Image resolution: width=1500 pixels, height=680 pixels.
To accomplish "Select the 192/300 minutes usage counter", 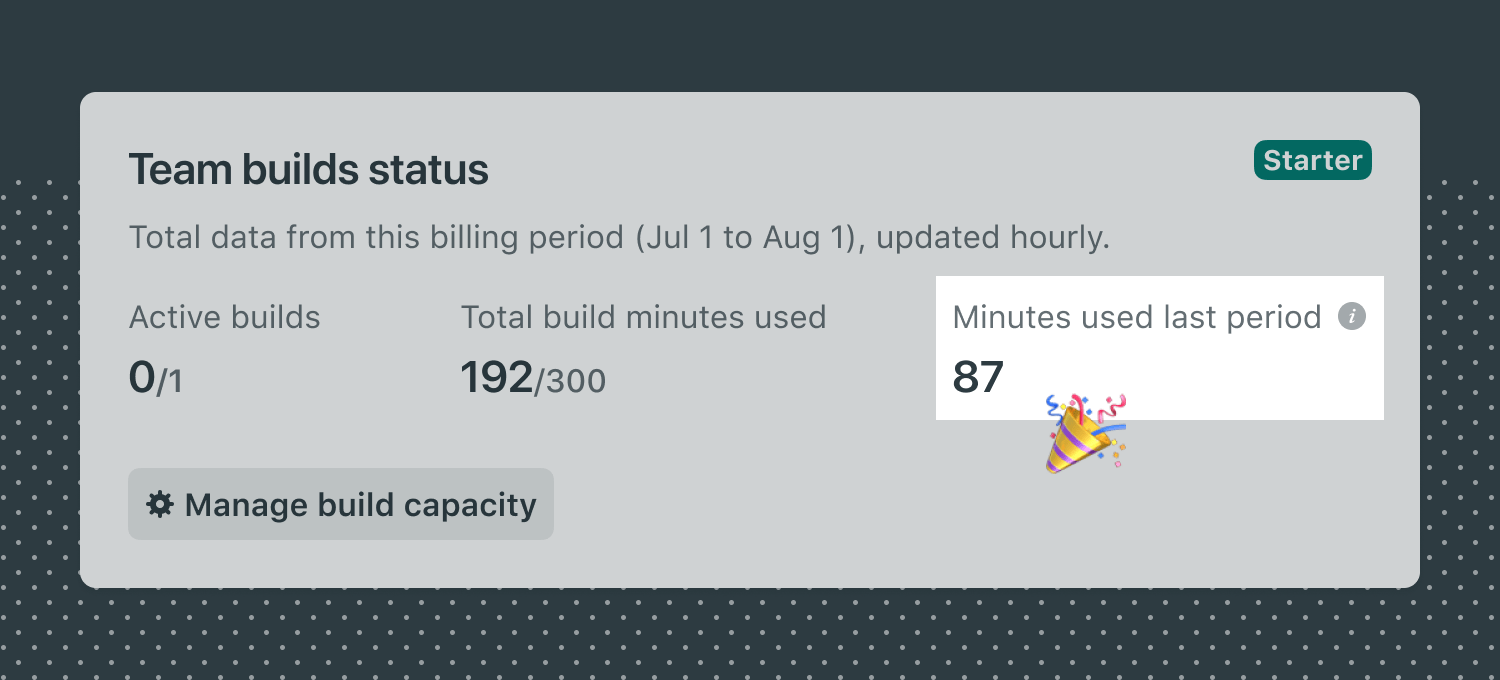I will [534, 380].
